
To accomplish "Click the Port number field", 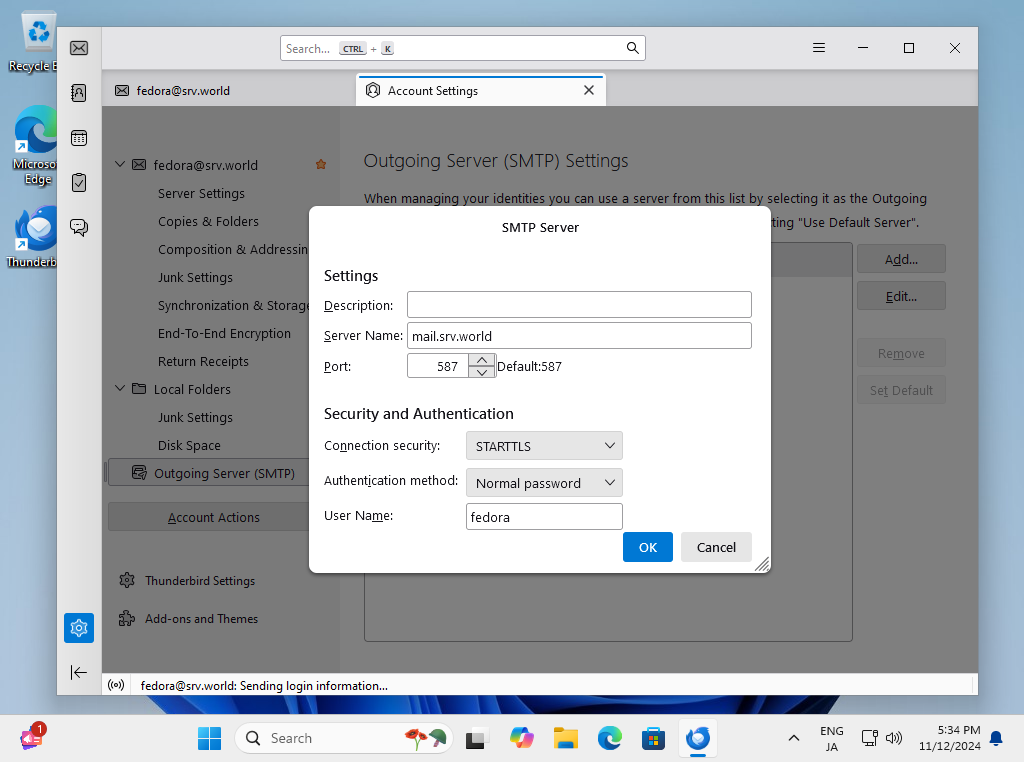I will tap(438, 366).
